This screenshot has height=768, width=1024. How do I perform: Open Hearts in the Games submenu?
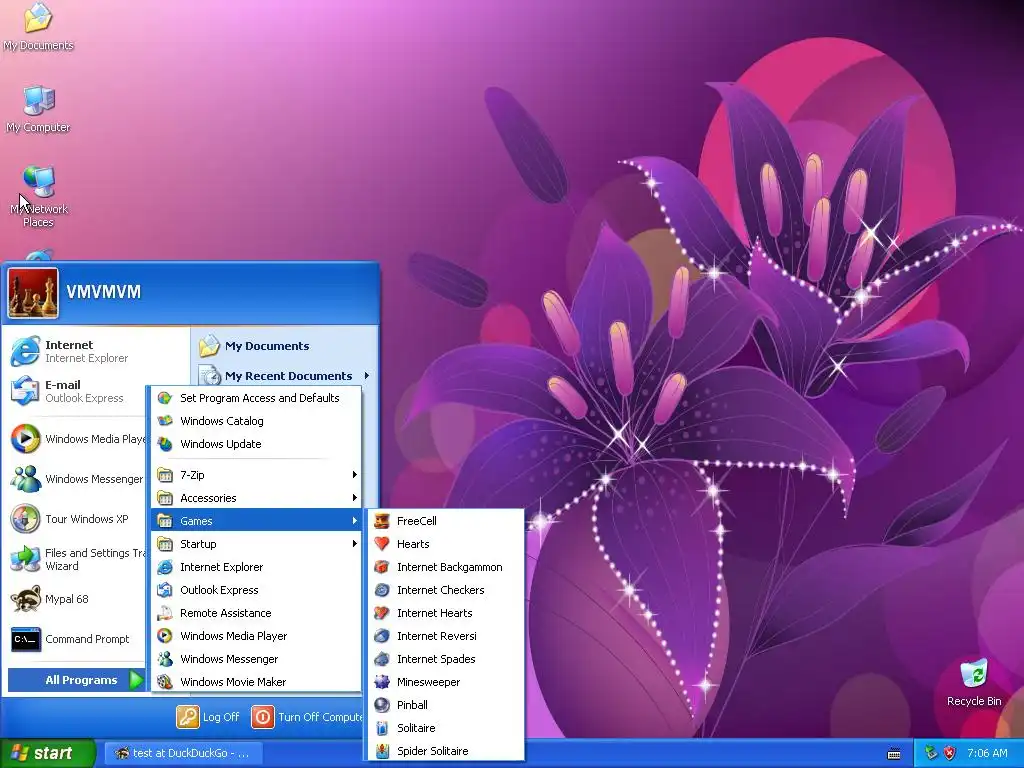(446, 543)
